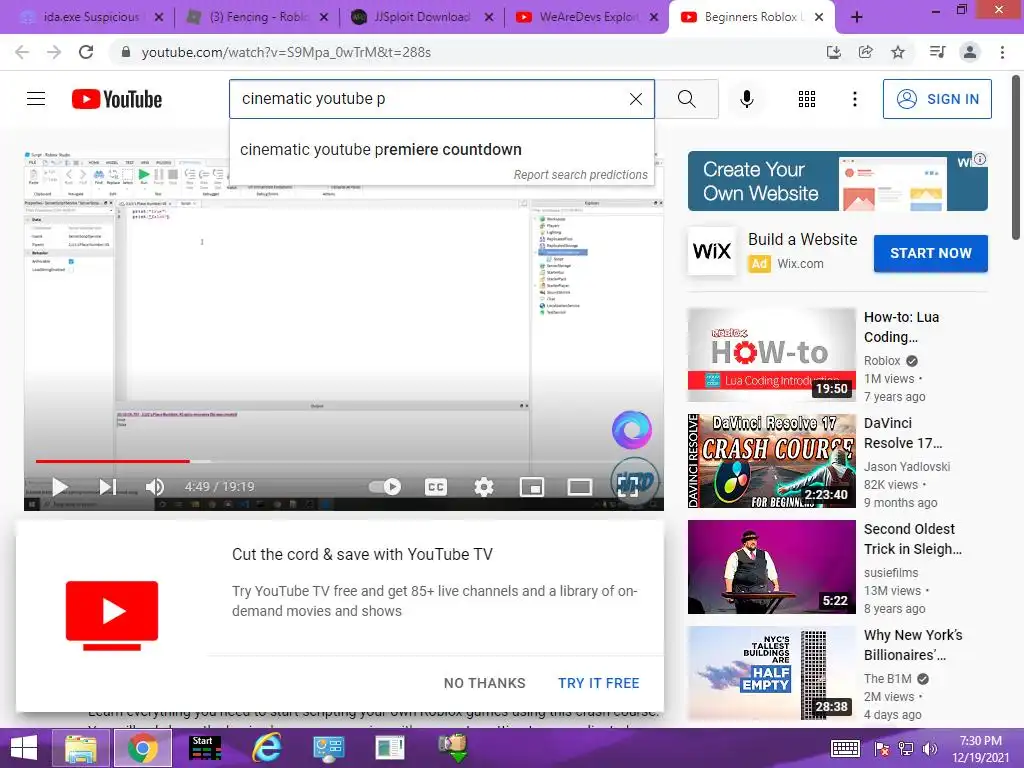Viewport: 1024px width, 768px height.
Task: Share this page icon
Action: coord(866,52)
